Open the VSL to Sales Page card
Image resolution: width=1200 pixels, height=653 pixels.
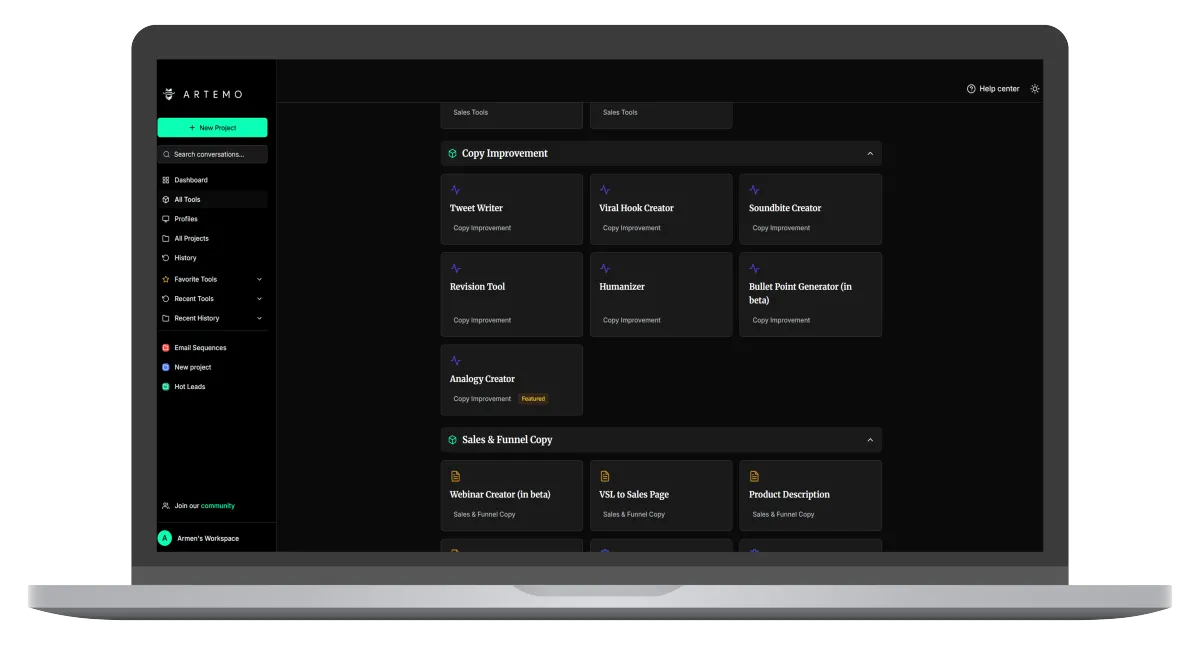point(661,495)
